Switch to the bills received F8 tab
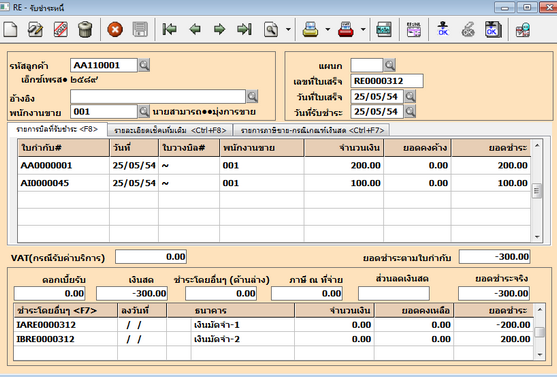The width and height of the screenshot is (557, 377). pos(57,129)
